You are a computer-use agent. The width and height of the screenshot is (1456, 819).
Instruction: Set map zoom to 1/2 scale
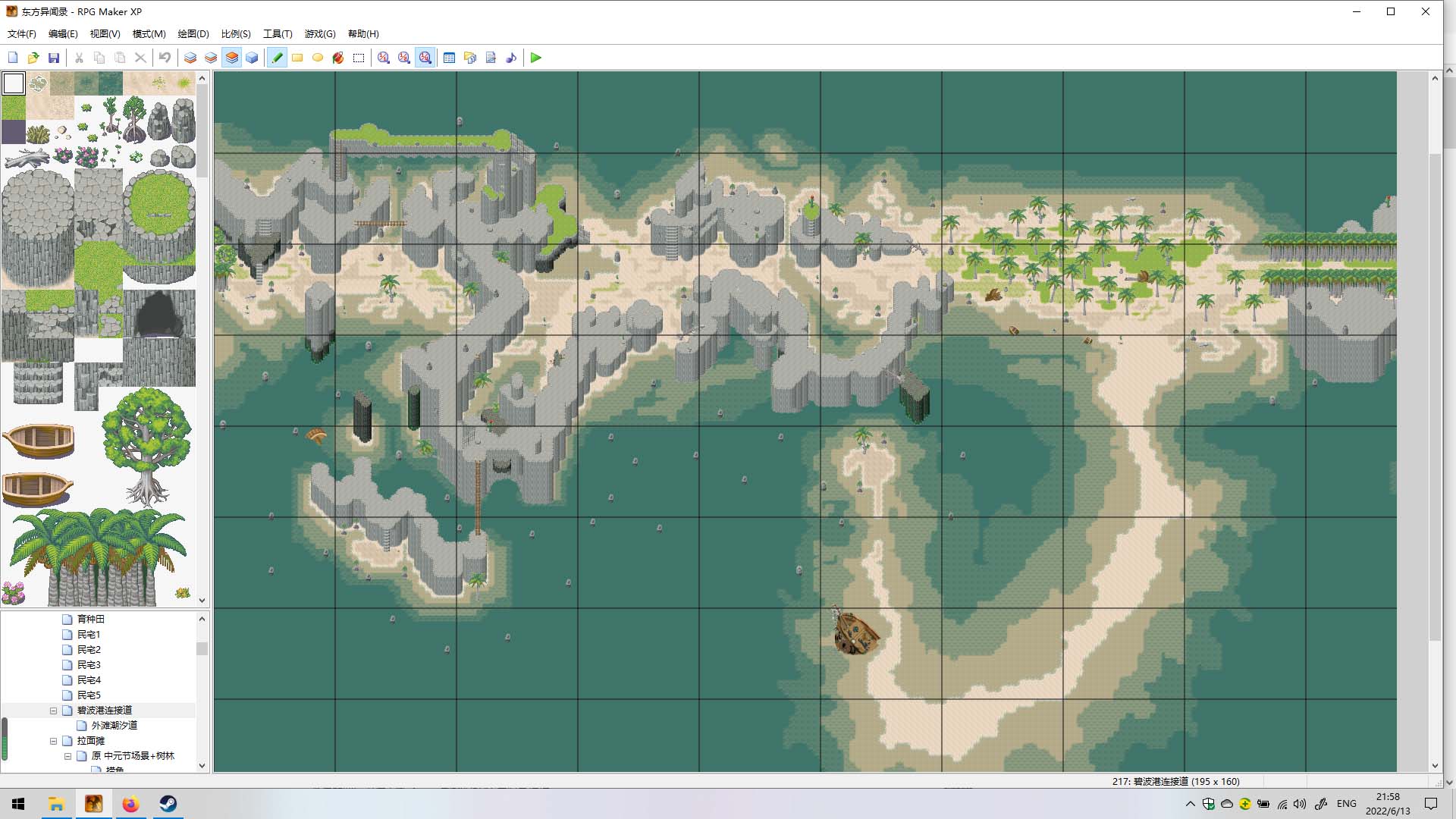pyautogui.click(x=404, y=58)
